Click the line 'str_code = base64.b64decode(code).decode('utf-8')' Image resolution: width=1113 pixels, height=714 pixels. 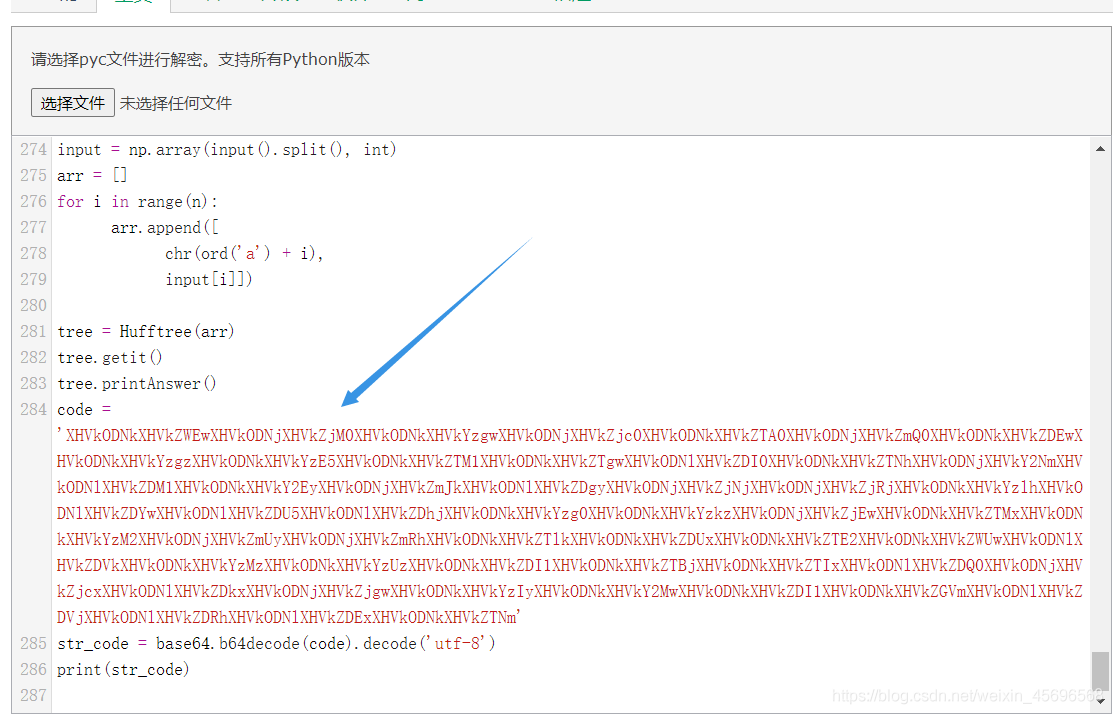coord(276,644)
